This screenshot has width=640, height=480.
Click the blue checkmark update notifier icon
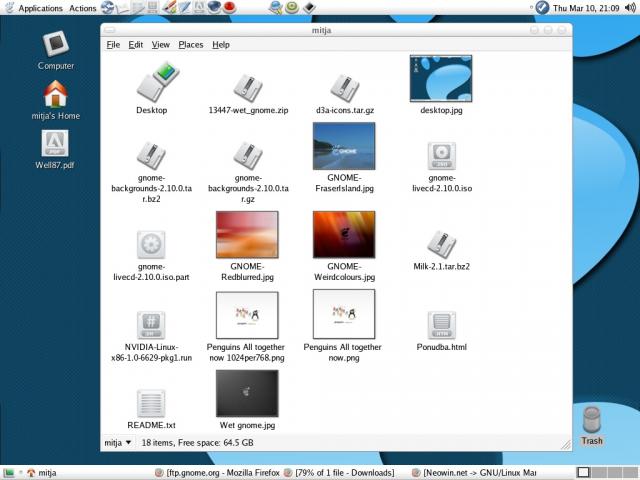coord(542,7)
